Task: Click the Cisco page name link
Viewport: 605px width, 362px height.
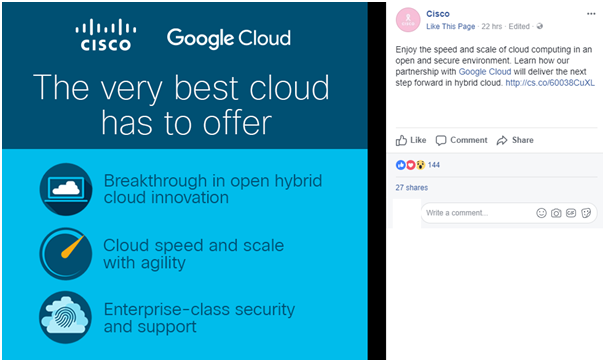Action: 438,14
